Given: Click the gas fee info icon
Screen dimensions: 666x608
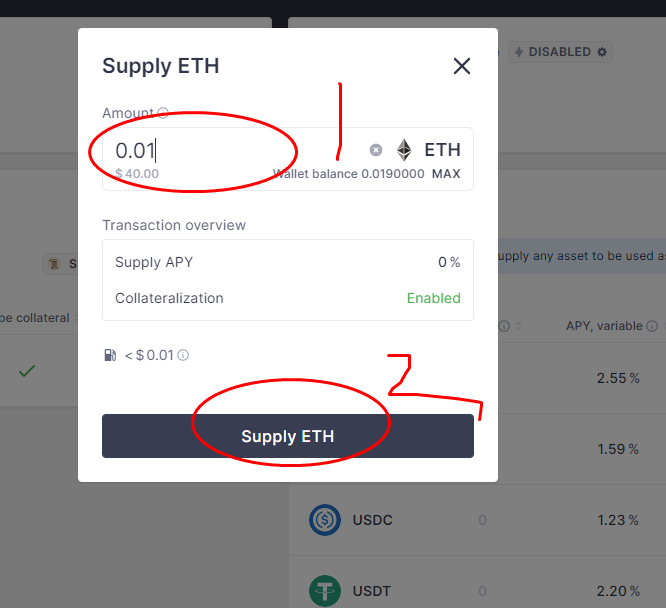Looking at the screenshot, I should 183,355.
